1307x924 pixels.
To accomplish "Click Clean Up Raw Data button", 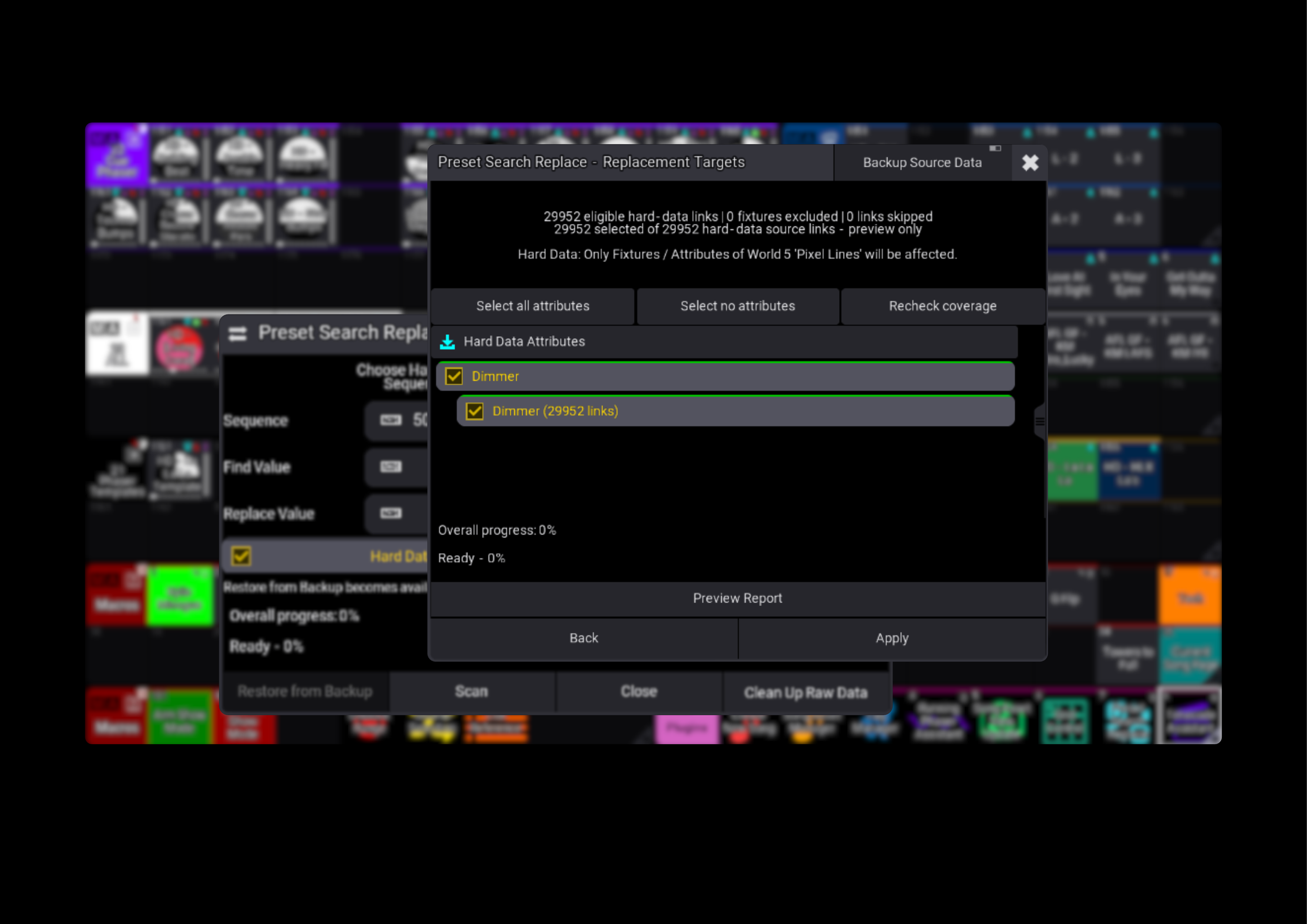I will (806, 692).
